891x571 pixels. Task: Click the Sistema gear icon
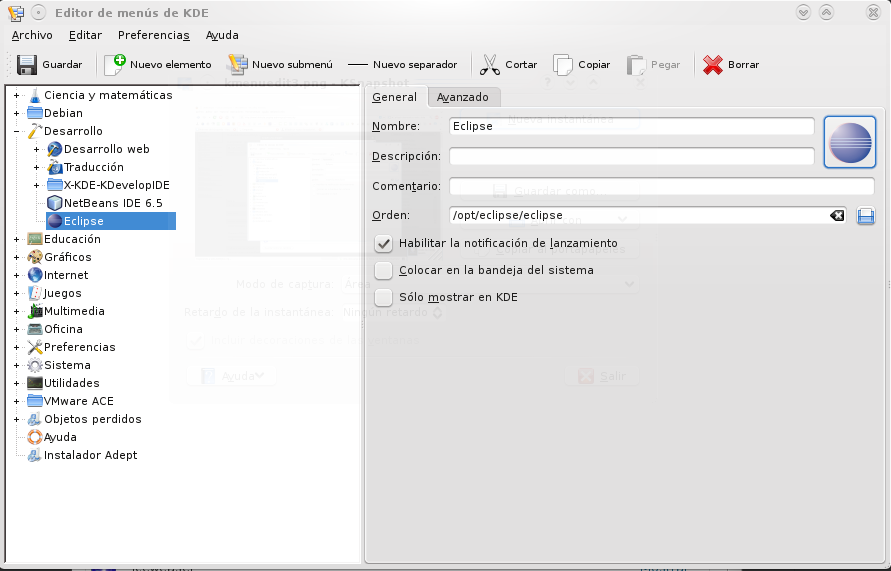[35, 365]
